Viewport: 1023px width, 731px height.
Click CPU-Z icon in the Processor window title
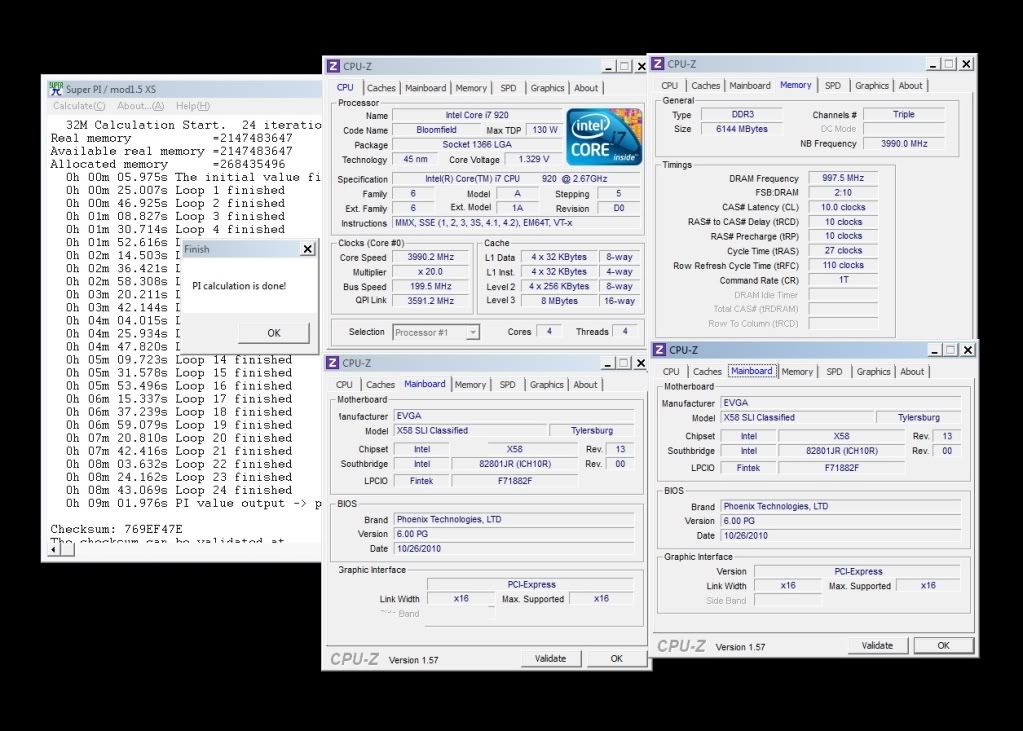[333, 66]
